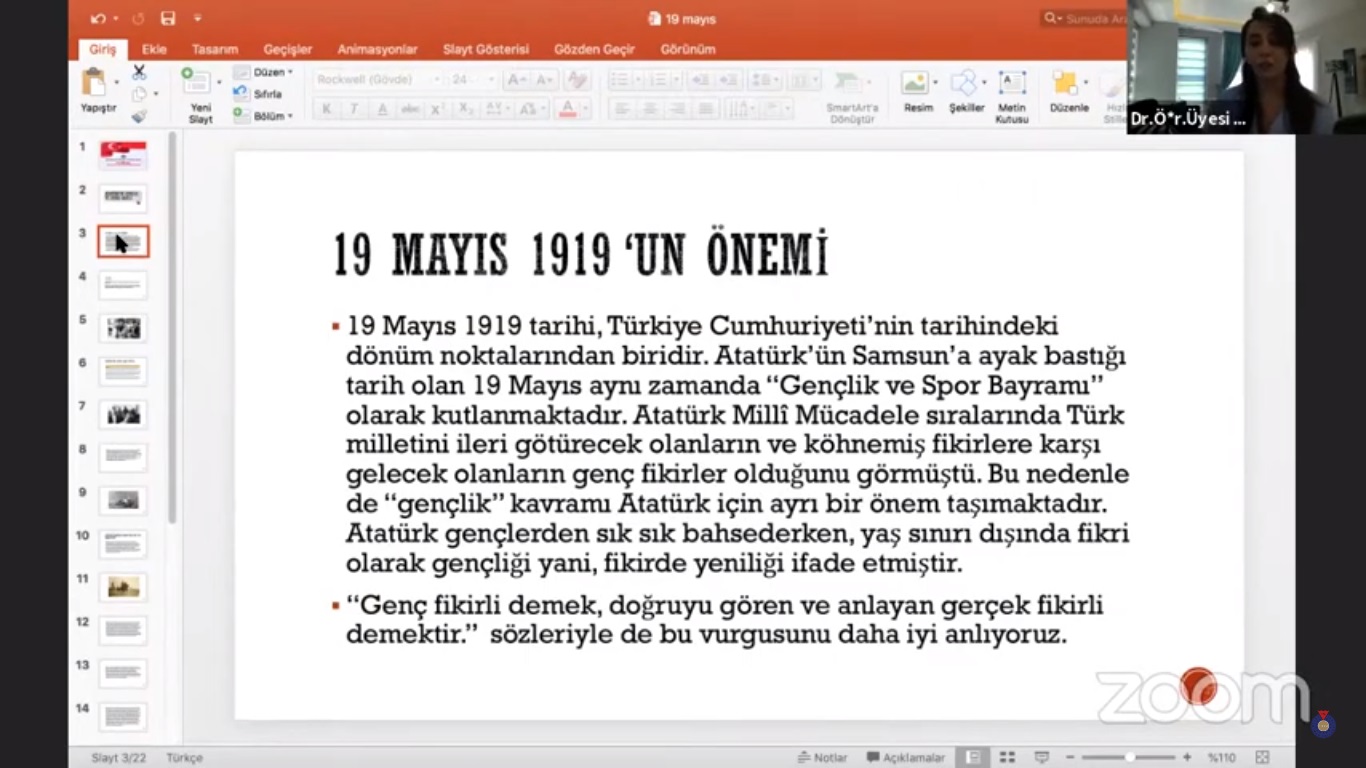Image resolution: width=1366 pixels, height=768 pixels.
Task: Toggle the Açıklamalar comments pane
Action: coord(906,757)
